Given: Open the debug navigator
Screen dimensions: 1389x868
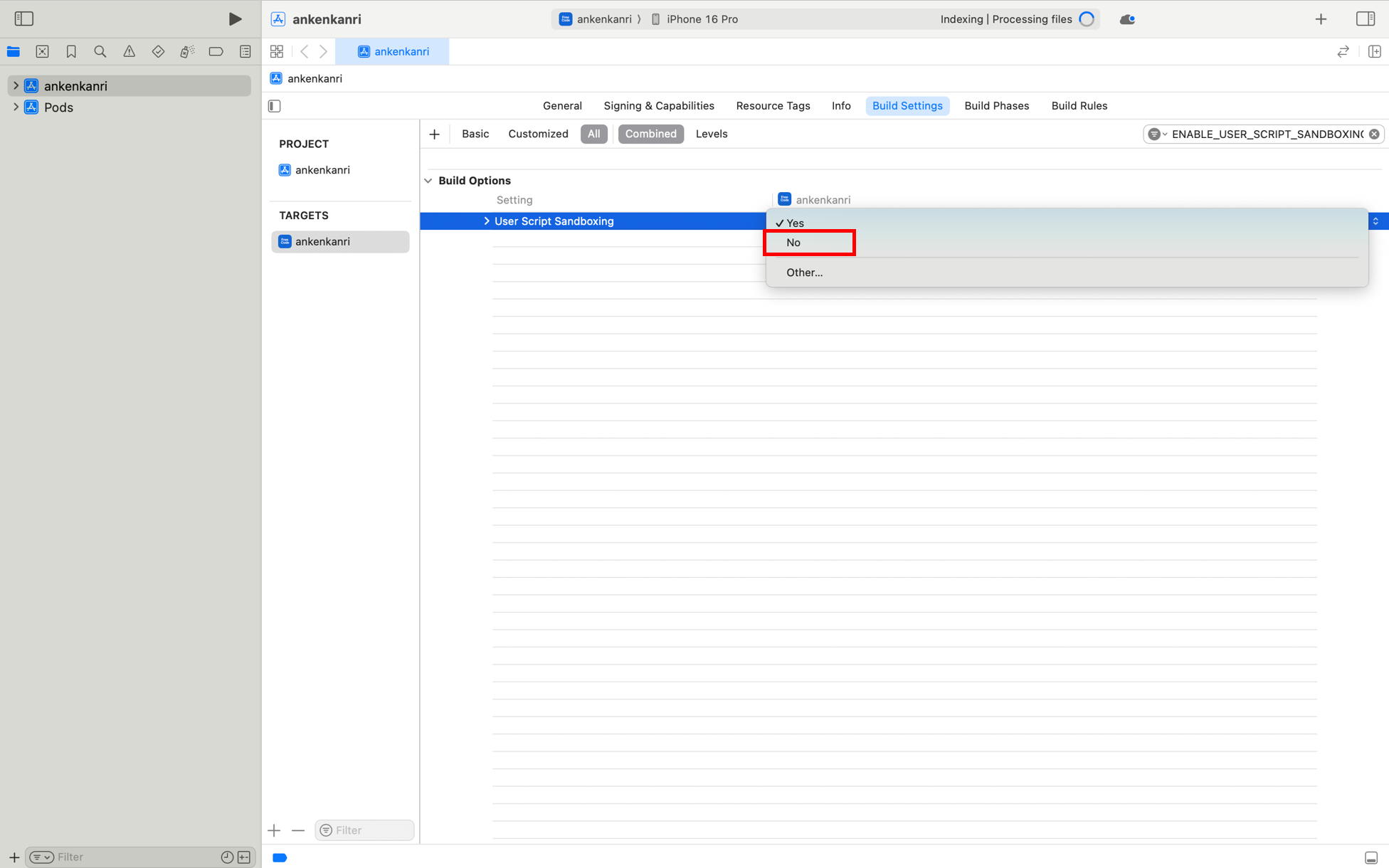Looking at the screenshot, I should (187, 51).
